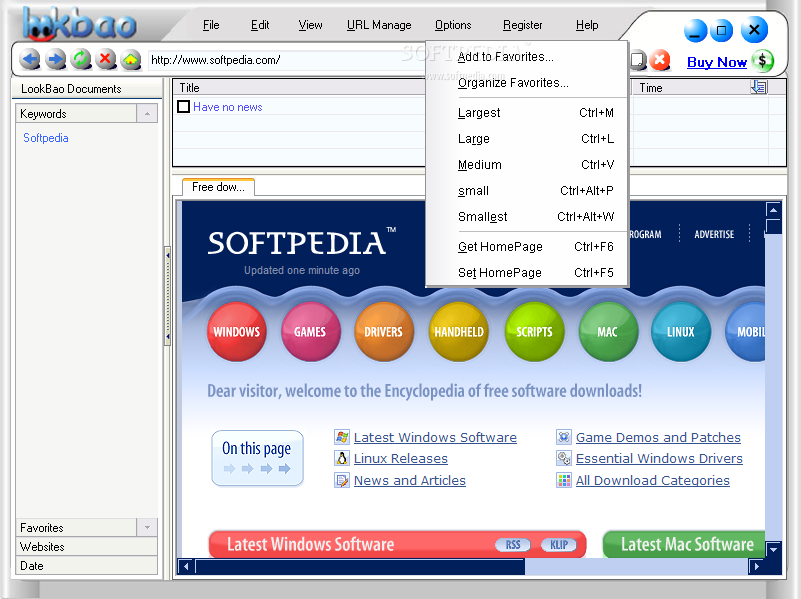Open the Essential Windows Drivers link
The image size is (801, 599).
tap(659, 458)
